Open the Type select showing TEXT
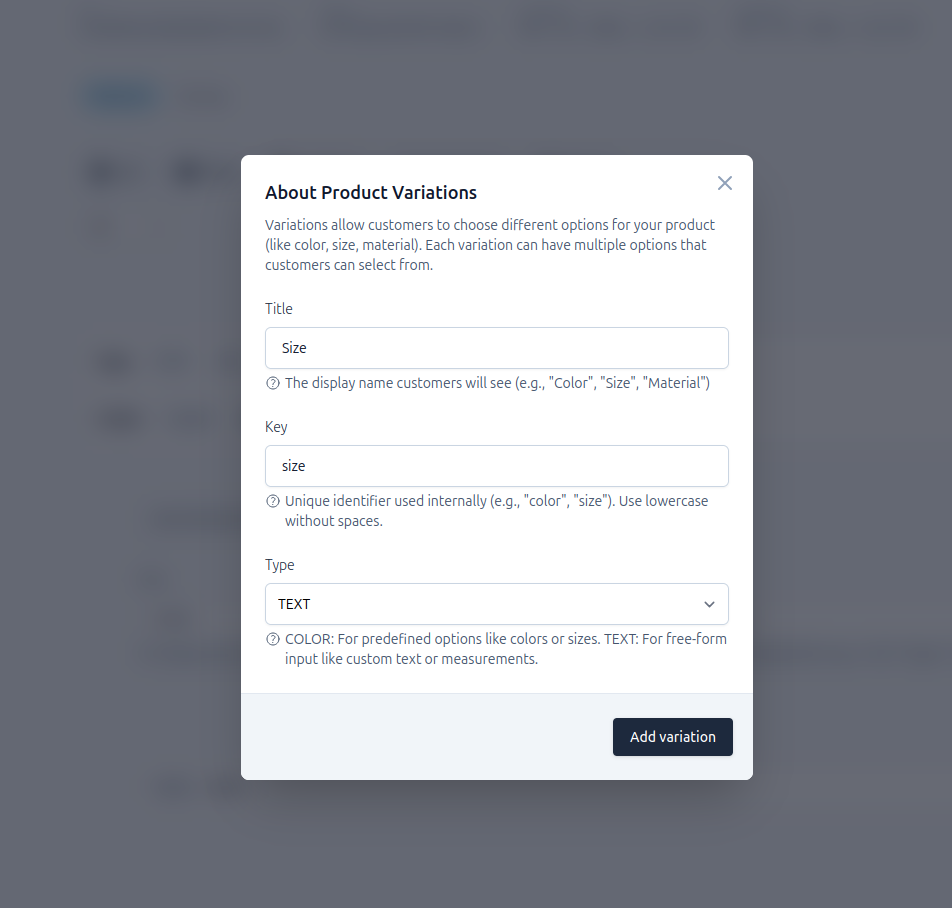Viewport: 952px width, 908px height. pyautogui.click(x=497, y=604)
